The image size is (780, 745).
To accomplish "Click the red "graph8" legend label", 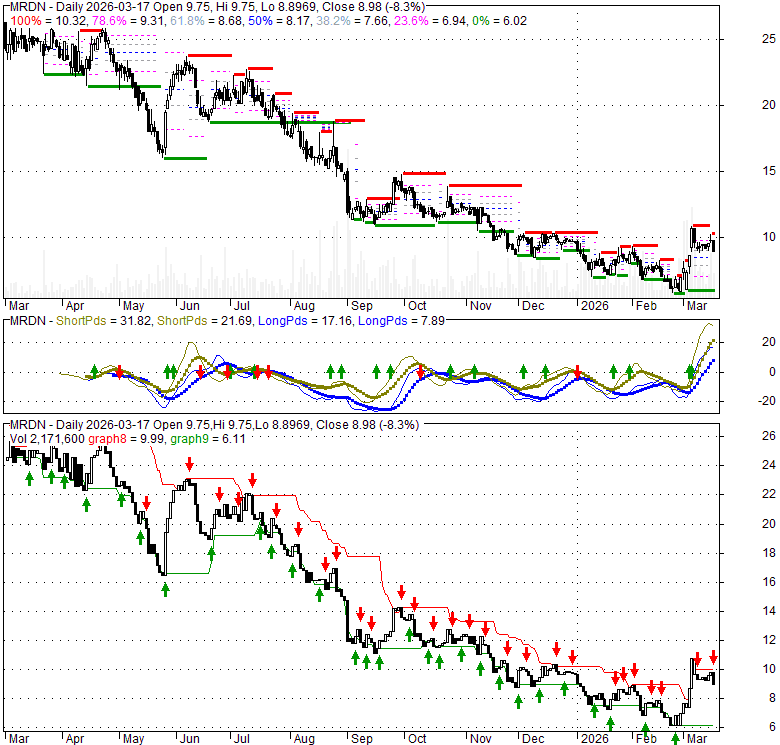I will pos(107,439).
